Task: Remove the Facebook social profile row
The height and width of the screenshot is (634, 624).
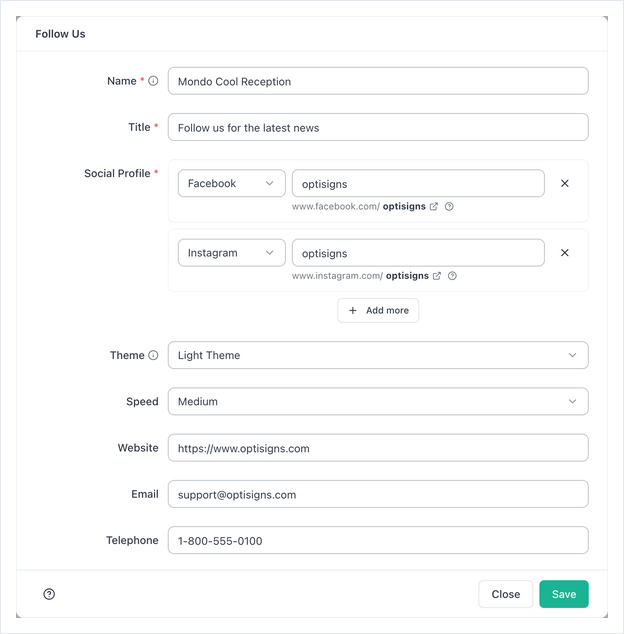Action: [565, 184]
